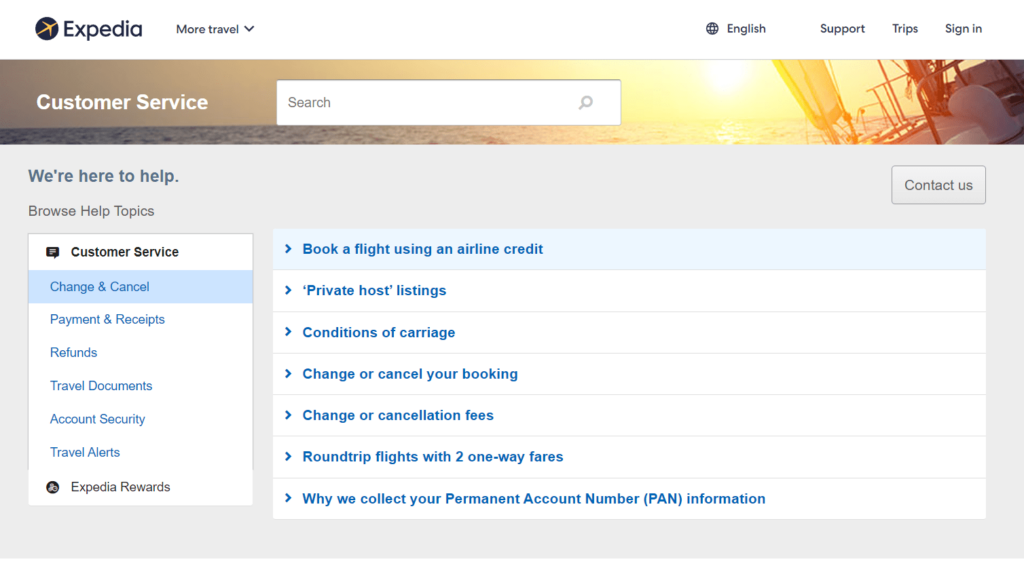Viewport: 1024px width, 568px height.
Task: Open the Trips link in header
Action: coord(905,29)
